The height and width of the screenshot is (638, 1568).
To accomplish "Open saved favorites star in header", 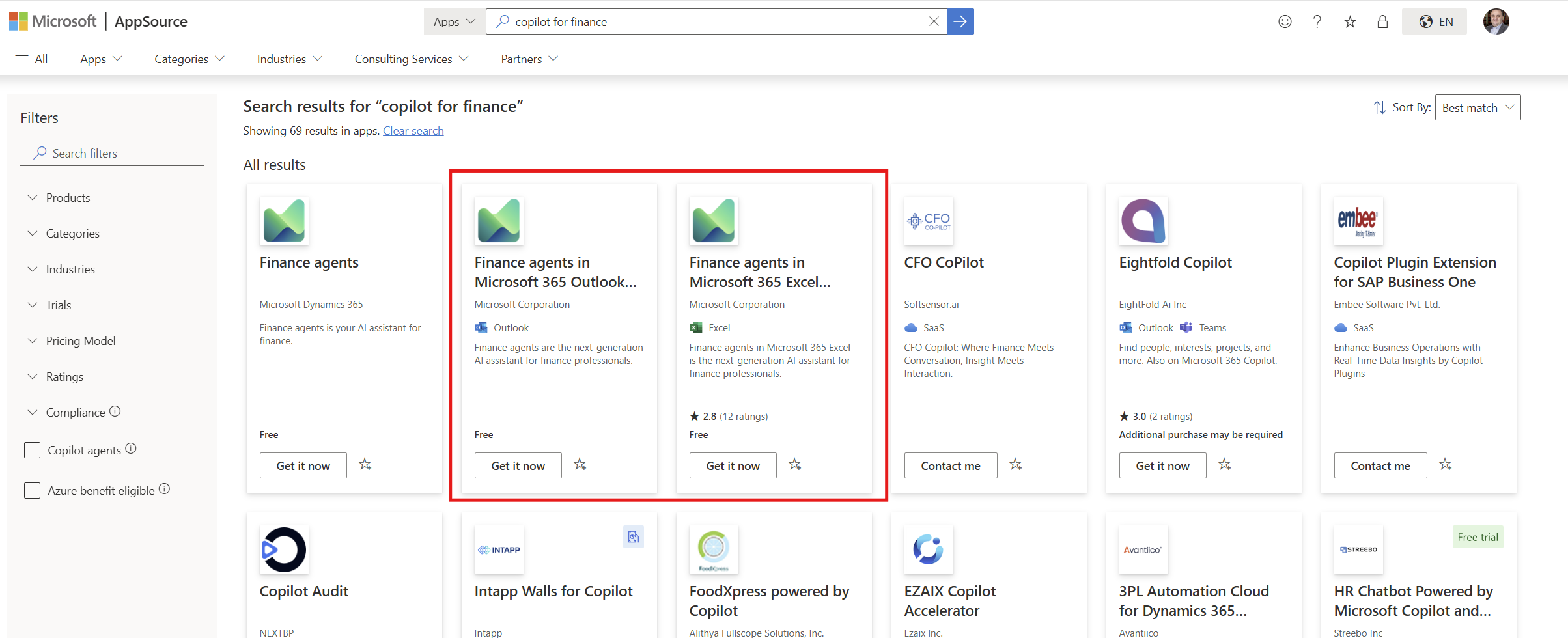I will [1350, 21].
